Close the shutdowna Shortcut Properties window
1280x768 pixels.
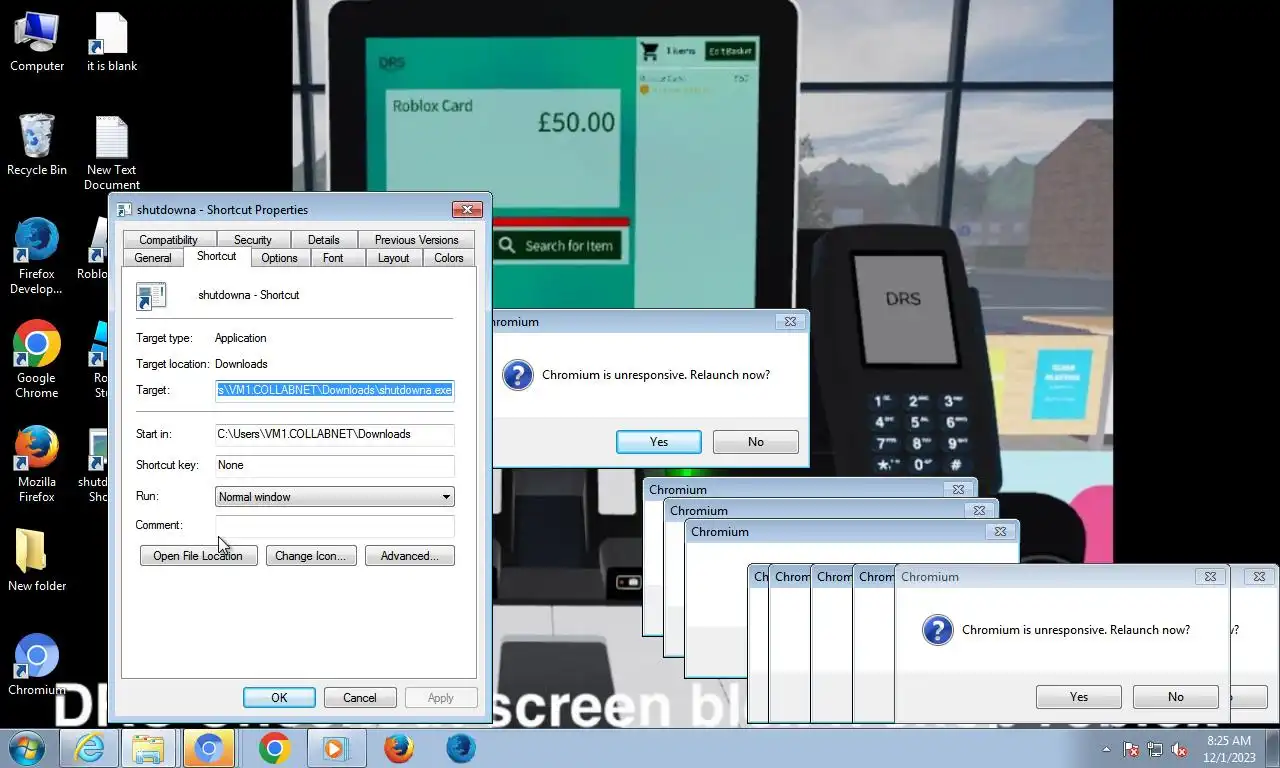pos(467,209)
